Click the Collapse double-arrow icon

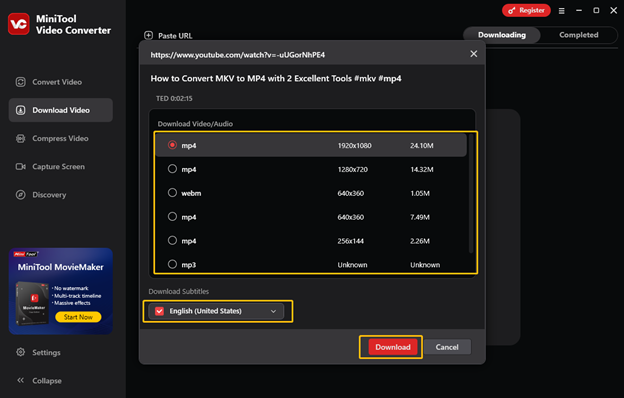[x=20, y=380]
